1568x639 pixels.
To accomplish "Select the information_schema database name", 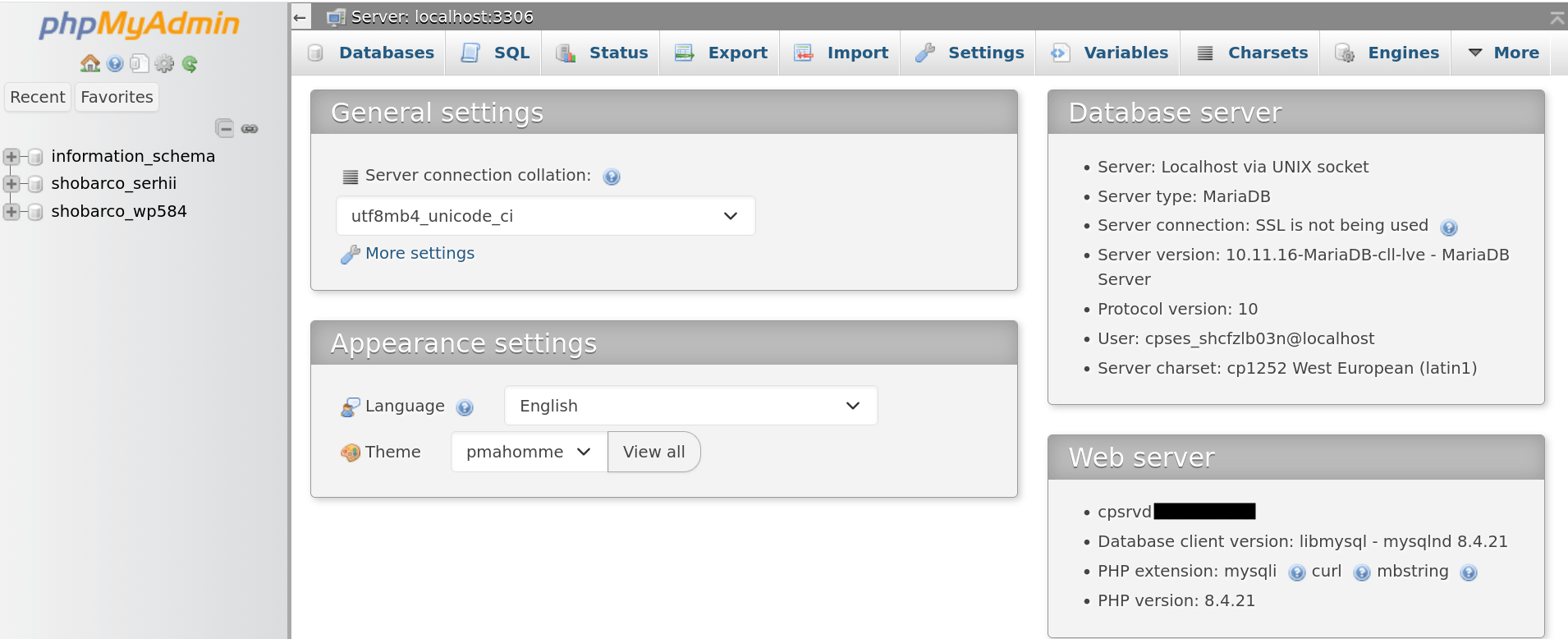I will (133, 156).
